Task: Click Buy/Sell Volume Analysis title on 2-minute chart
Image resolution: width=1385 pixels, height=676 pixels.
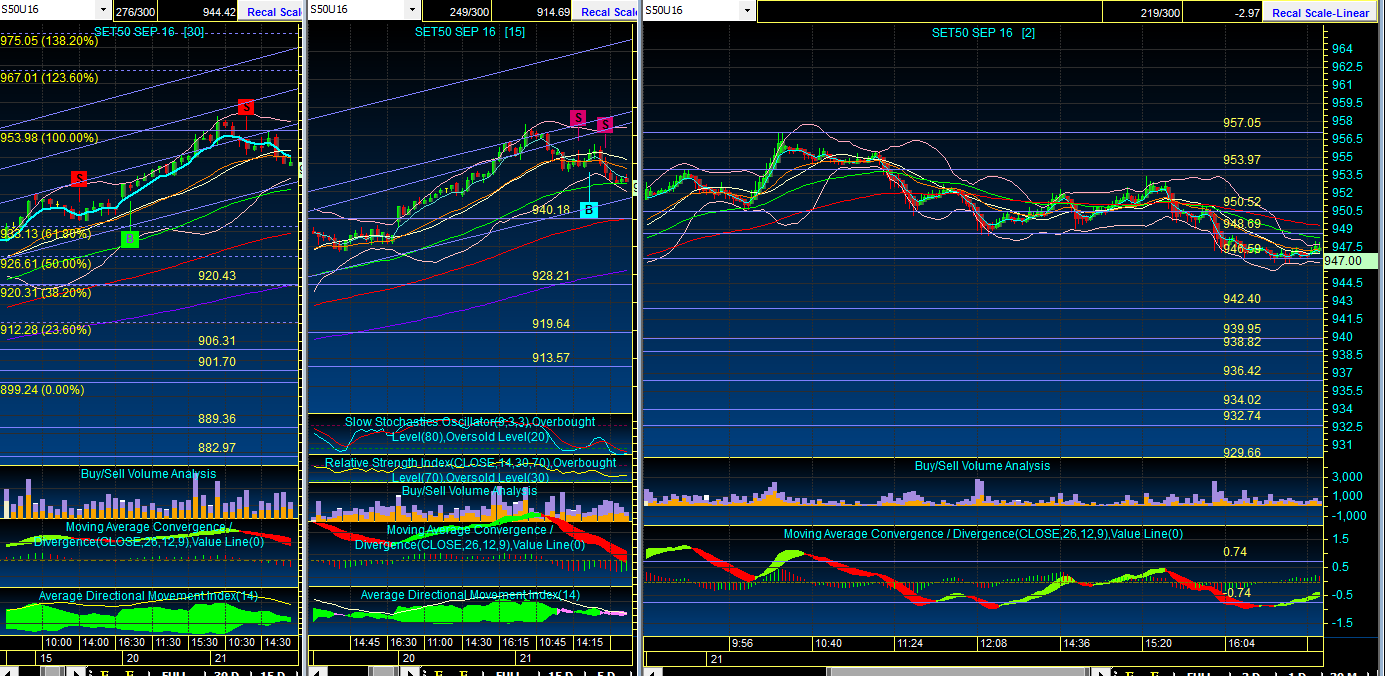Action: (983, 466)
